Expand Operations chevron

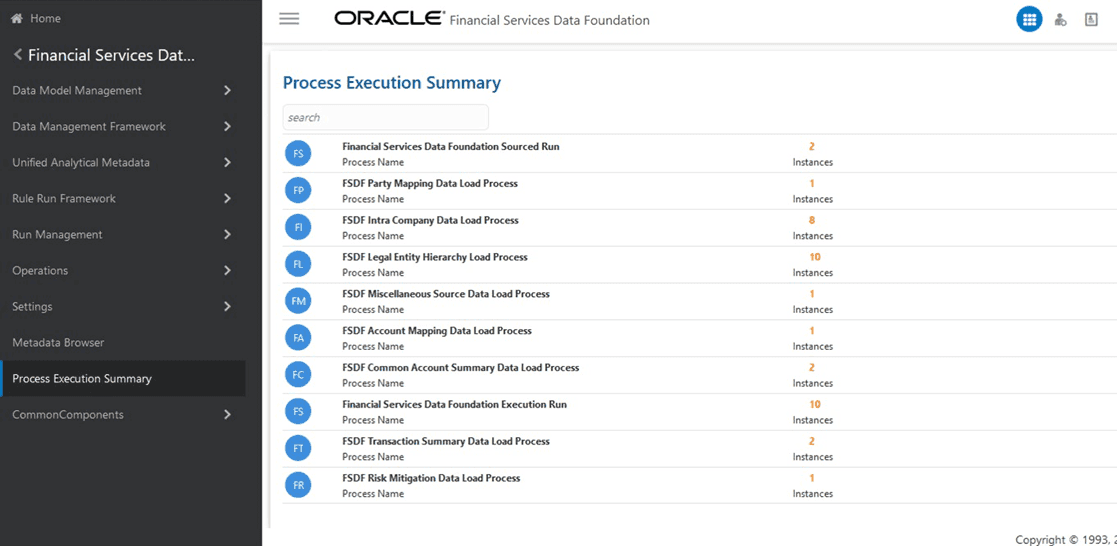coord(227,271)
